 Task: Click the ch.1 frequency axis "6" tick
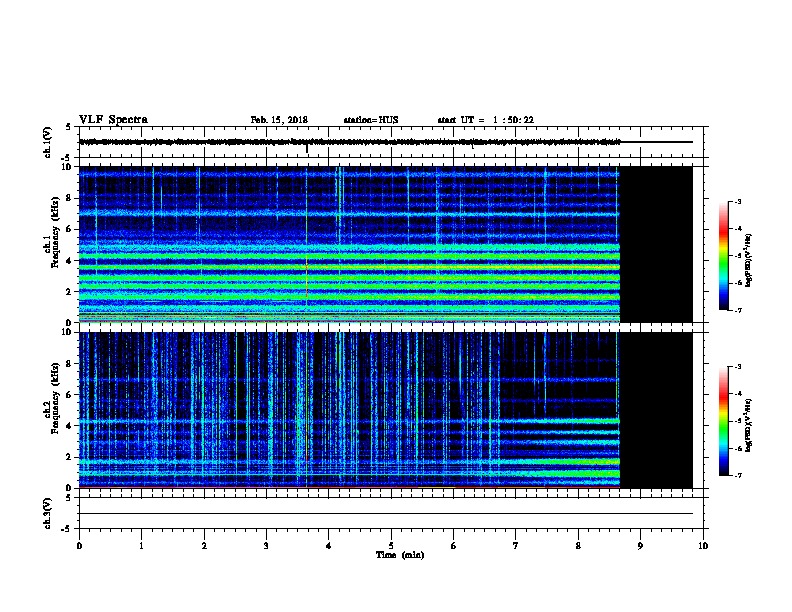70,229
